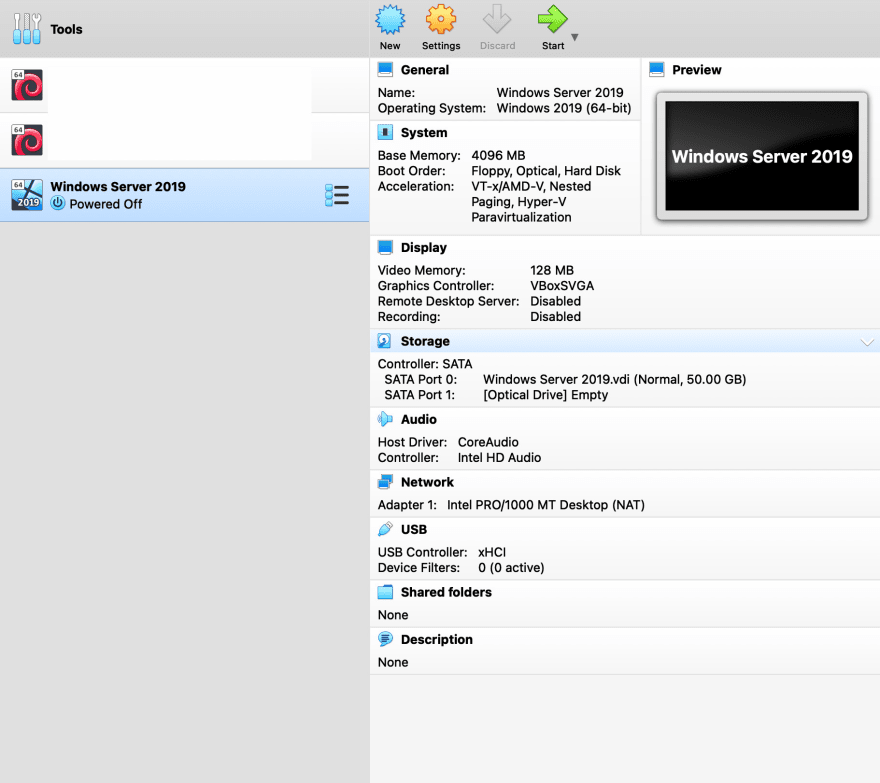
Task: Click the Intel HD Audio controller value
Action: pyautogui.click(x=499, y=457)
